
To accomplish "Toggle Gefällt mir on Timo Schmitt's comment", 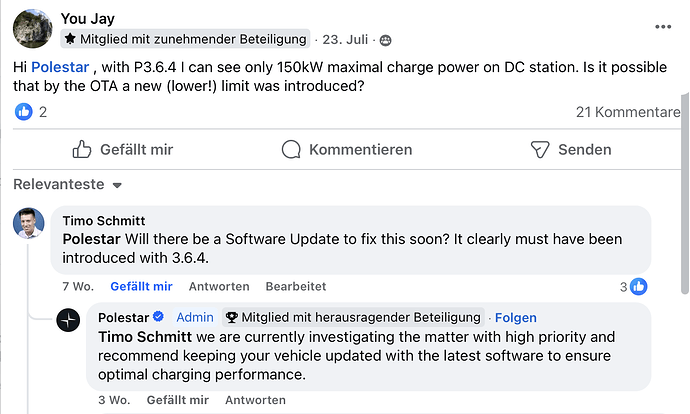I will [x=141, y=286].
